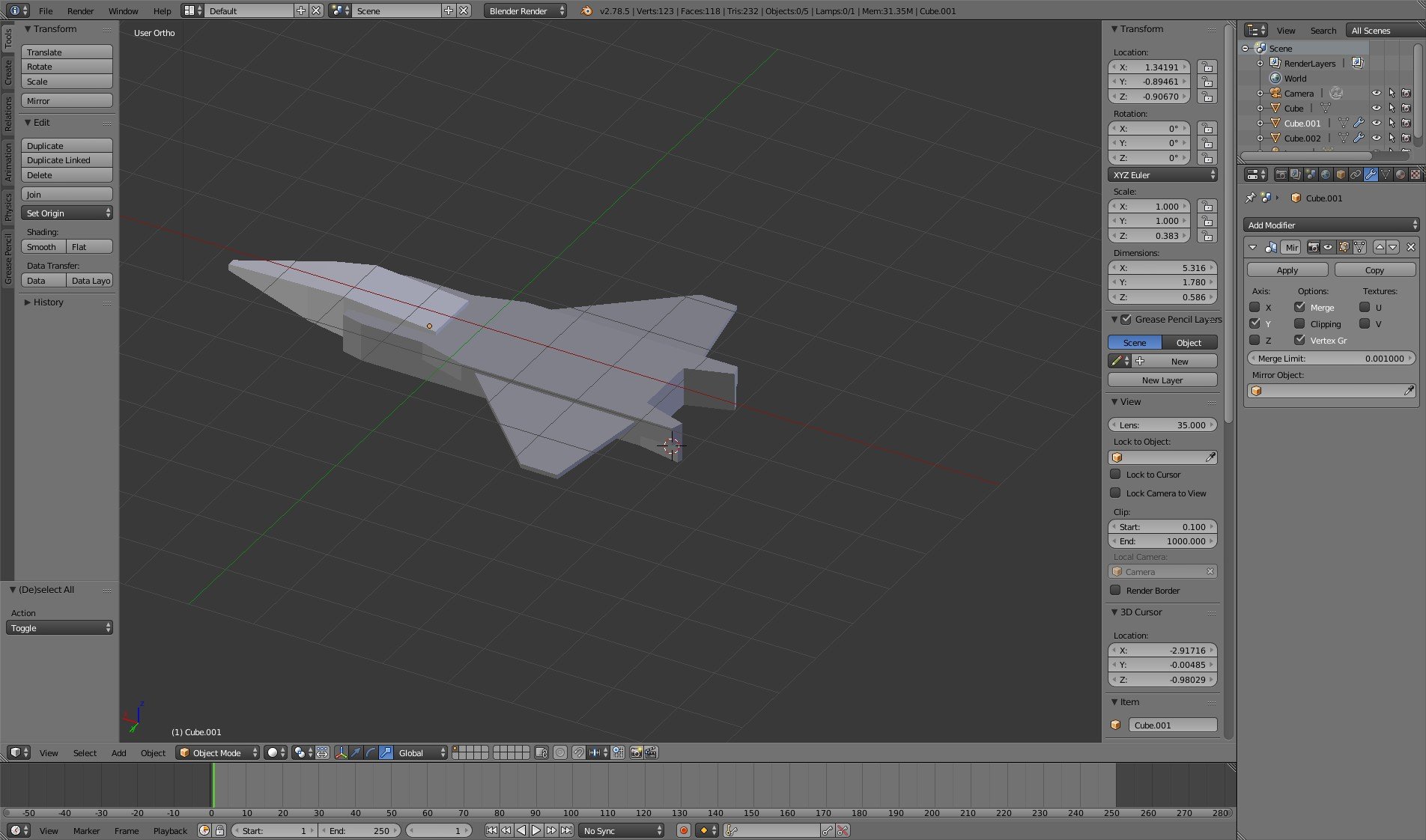
Task: Jump to the timeline end frame
Action: pos(566,830)
